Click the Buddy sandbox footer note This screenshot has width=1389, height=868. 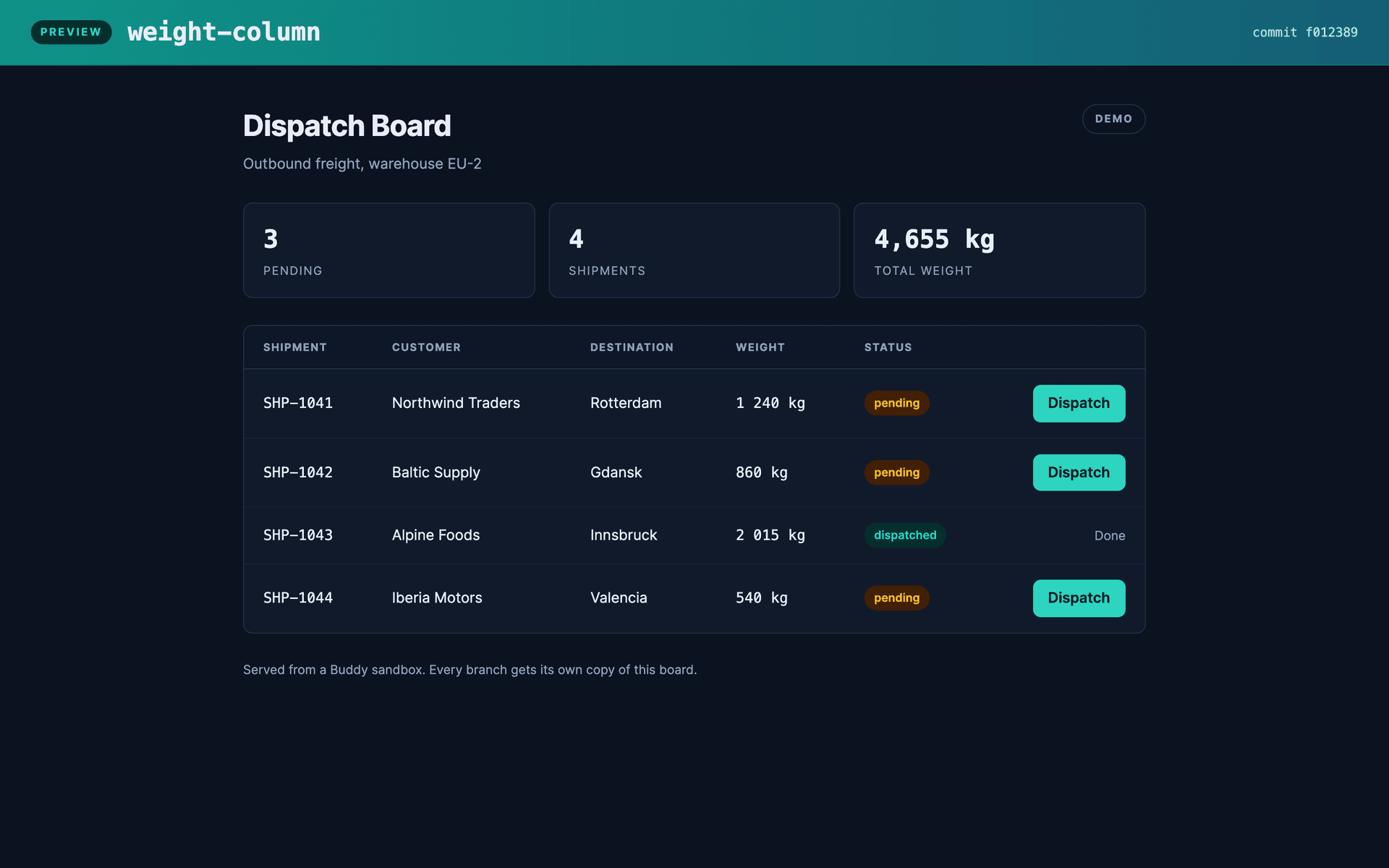point(470,670)
